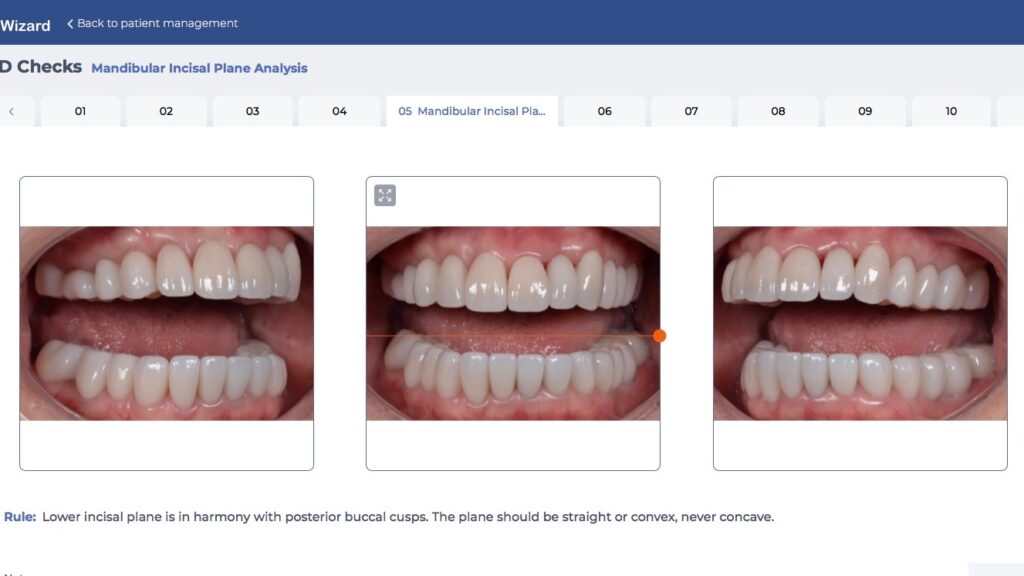This screenshot has height=576, width=1024.
Task: Open step 01 tab
Action: (x=80, y=111)
